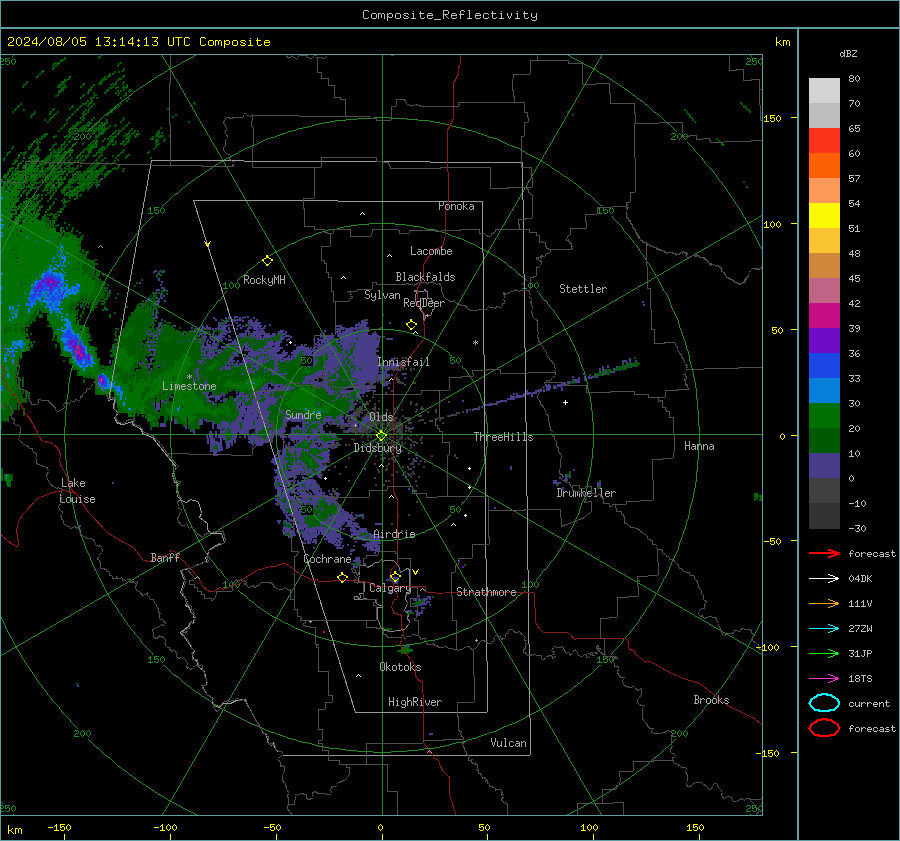Click the Limestone label
The image size is (900, 841).
click(x=189, y=386)
